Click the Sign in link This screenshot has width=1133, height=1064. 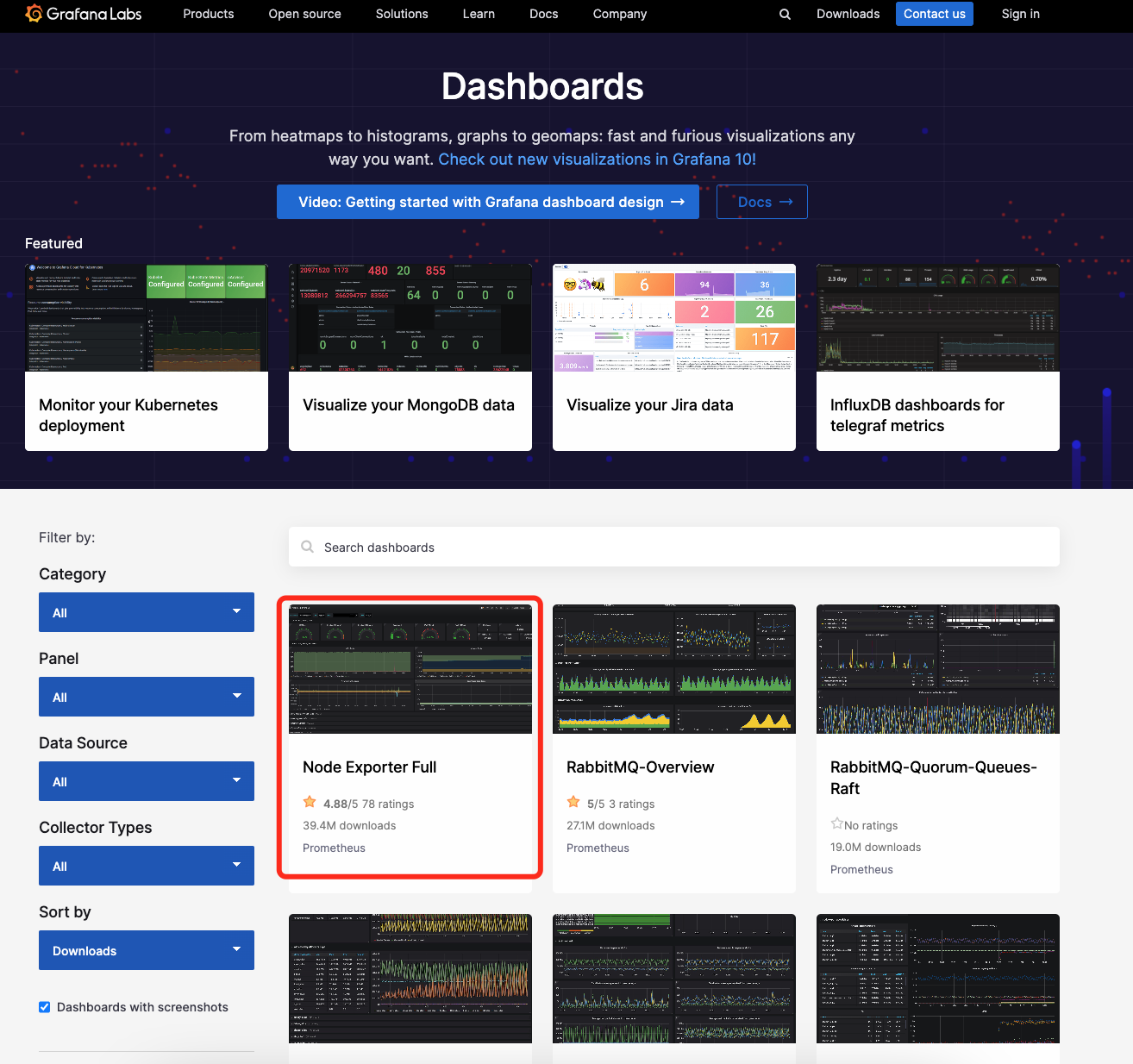pyautogui.click(x=1021, y=14)
